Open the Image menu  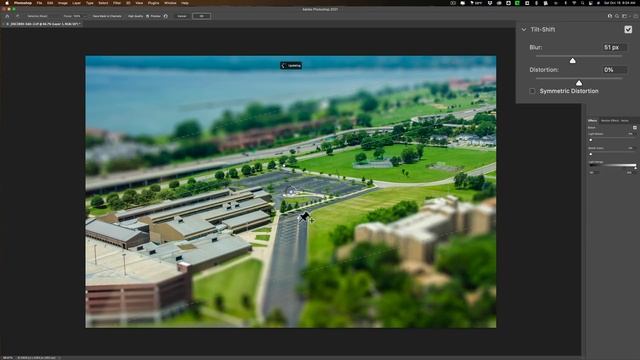62,3
